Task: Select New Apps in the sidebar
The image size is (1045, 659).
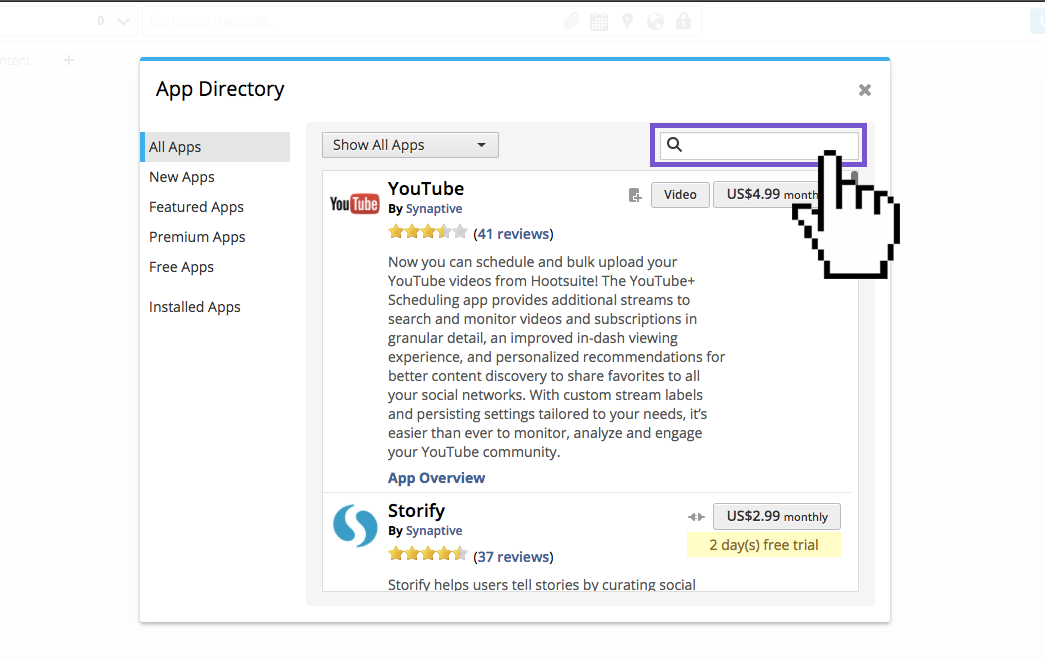Action: pyautogui.click(x=182, y=177)
